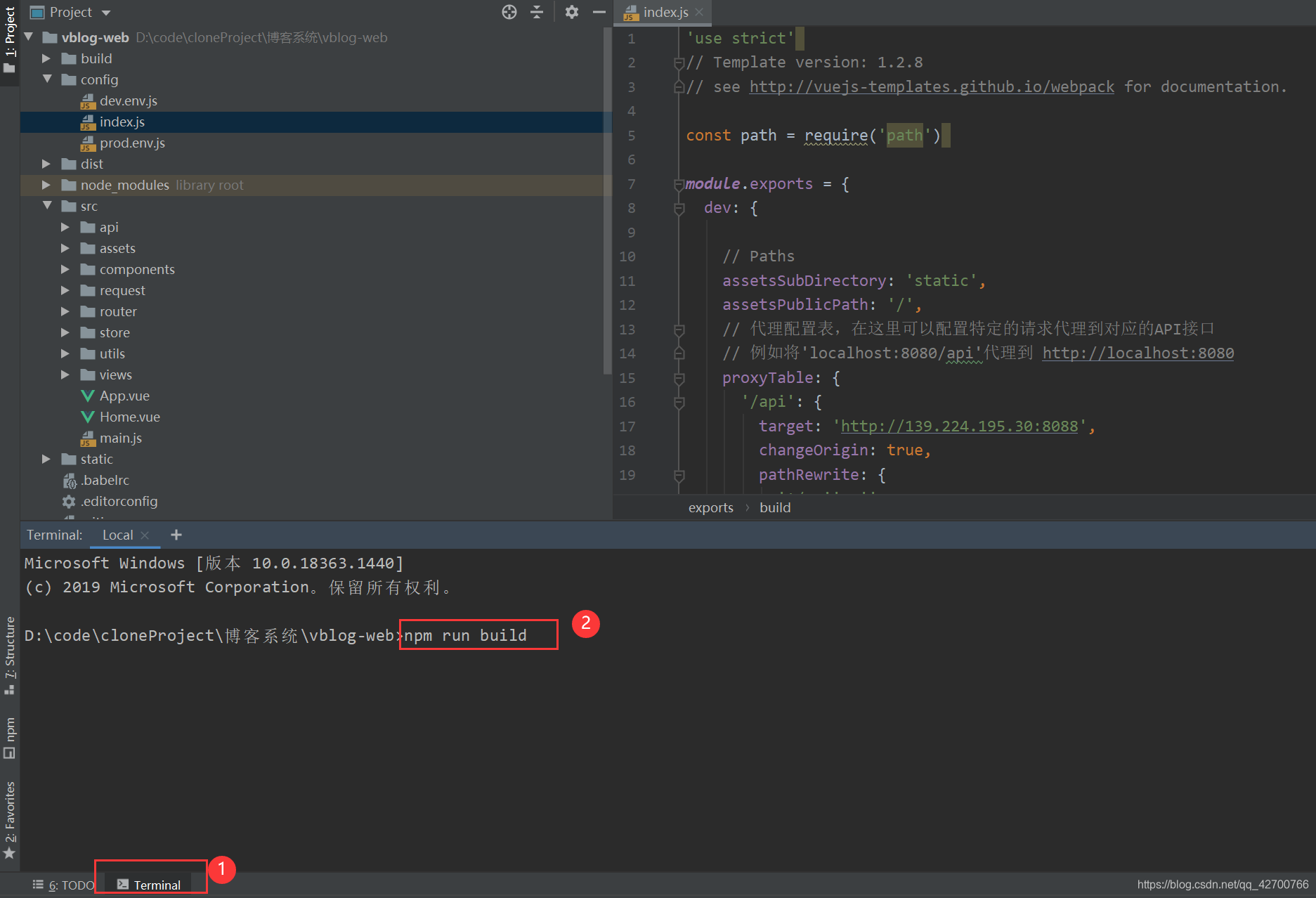Screen dimensions: 1316x898
Task: Open the 7: Structure side tab
Action: point(9,655)
